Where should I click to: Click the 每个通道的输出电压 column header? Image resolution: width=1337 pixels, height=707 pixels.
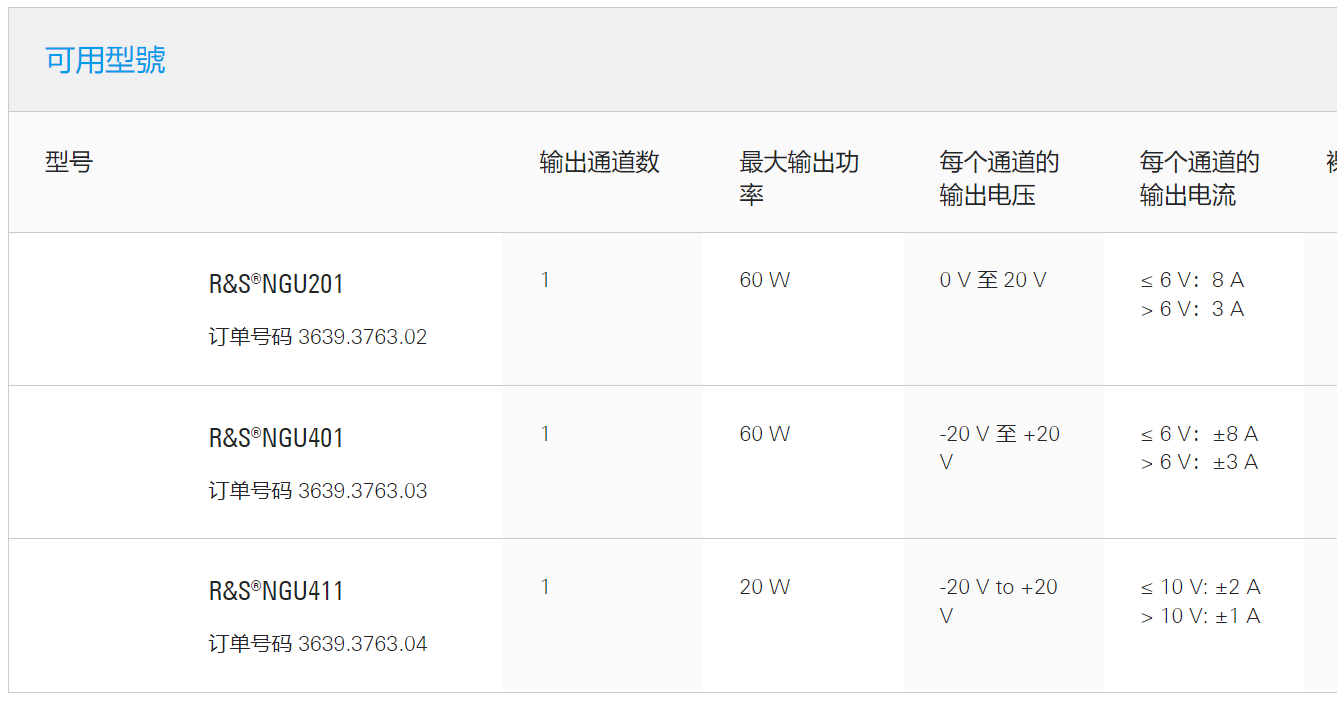tap(999, 179)
